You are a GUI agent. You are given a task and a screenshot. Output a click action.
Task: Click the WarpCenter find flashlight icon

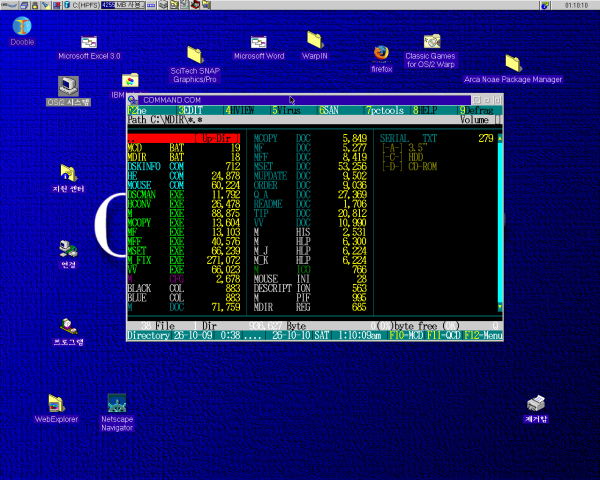[46, 5]
